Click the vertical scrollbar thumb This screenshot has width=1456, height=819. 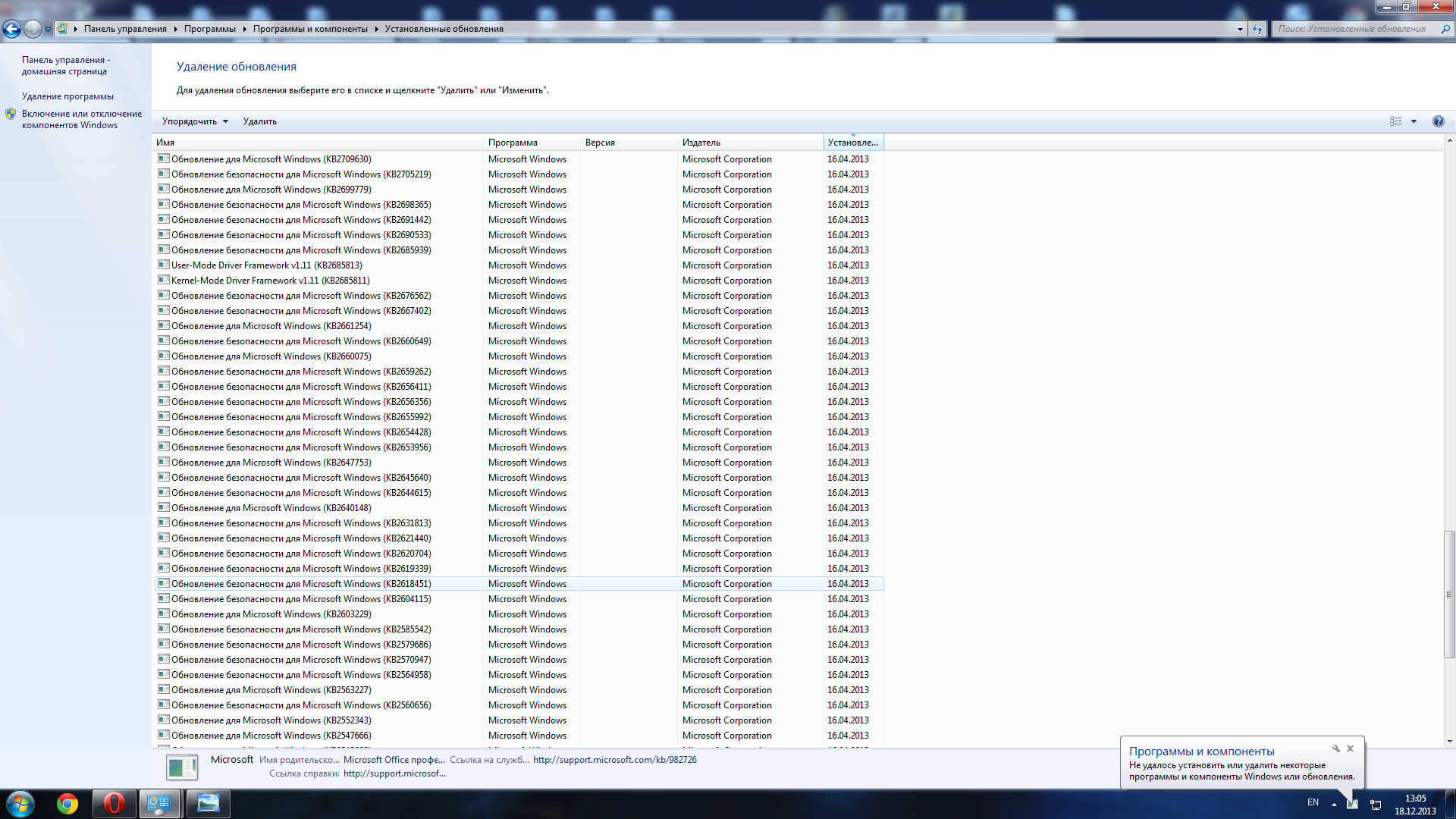point(1449,595)
